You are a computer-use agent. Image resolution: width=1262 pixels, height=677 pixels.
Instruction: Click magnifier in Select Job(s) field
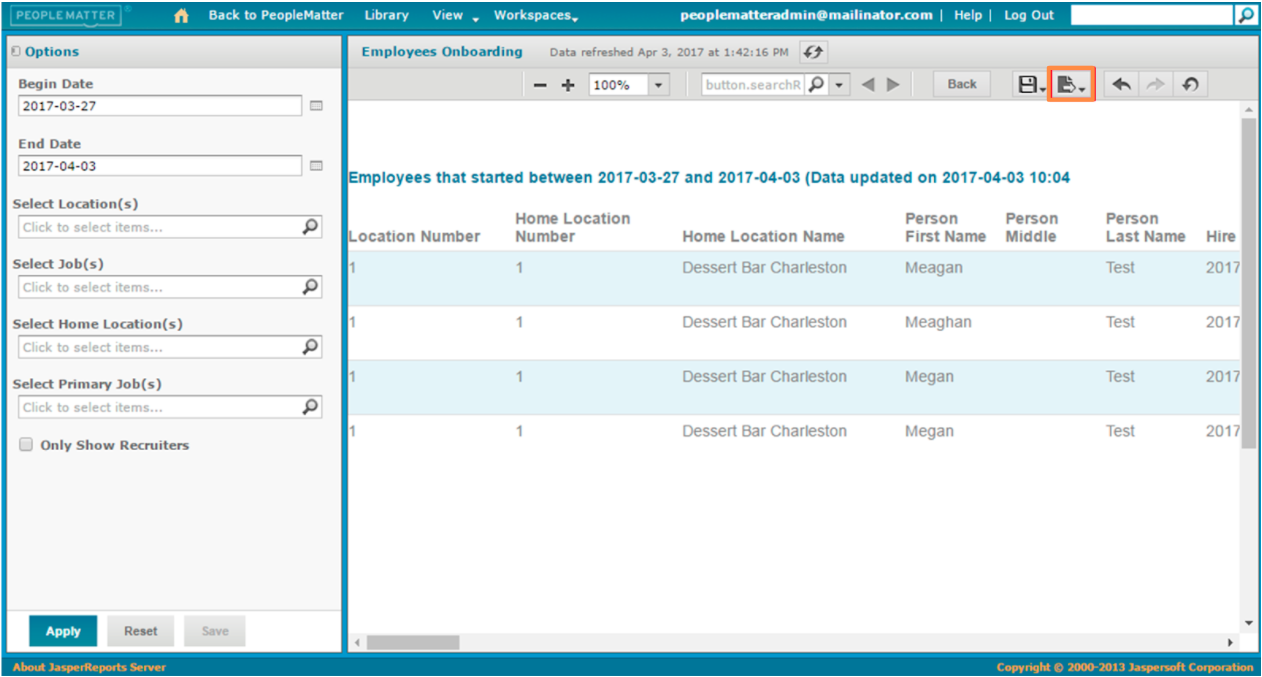[x=311, y=287]
